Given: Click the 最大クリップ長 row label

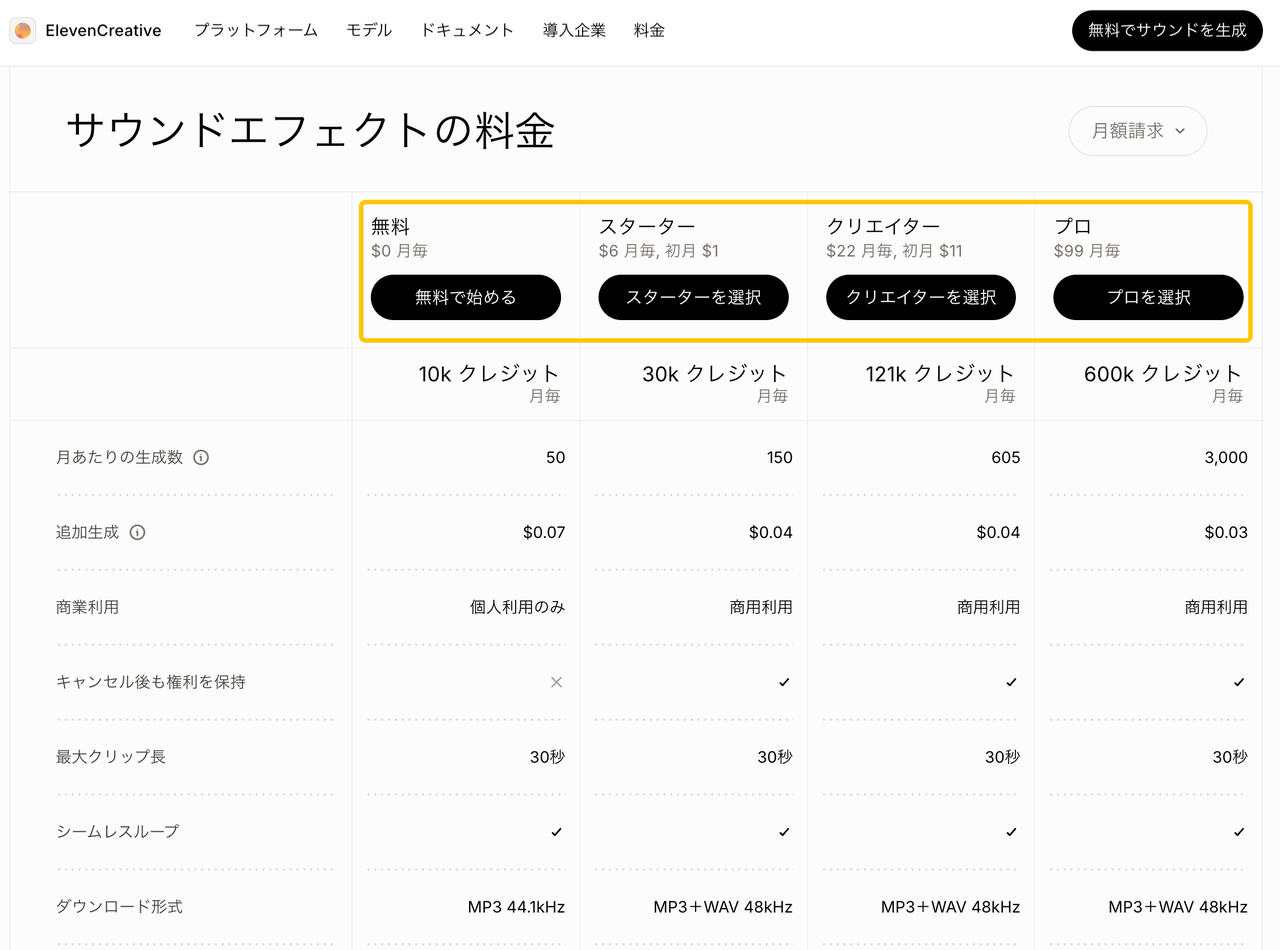Looking at the screenshot, I should click(x=111, y=757).
